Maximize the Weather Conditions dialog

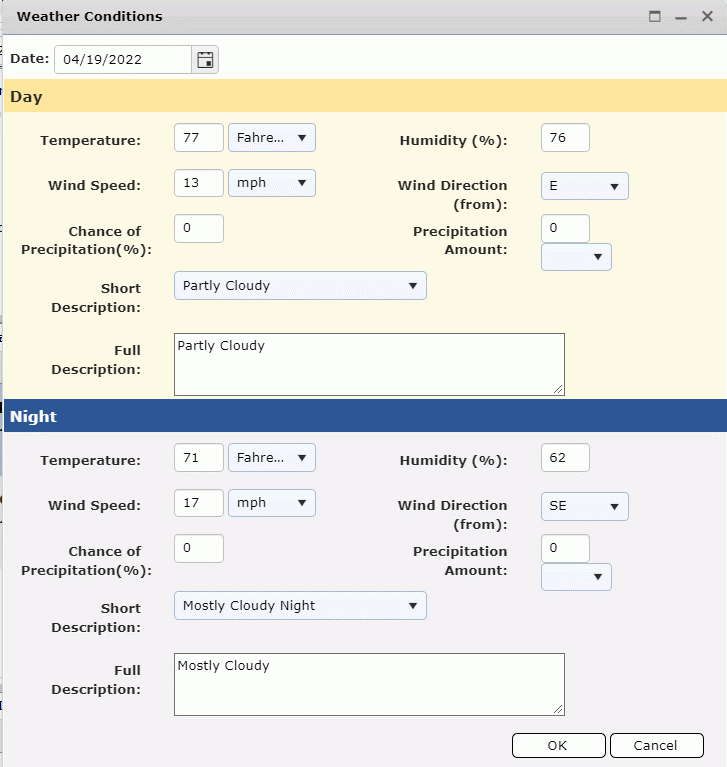655,17
